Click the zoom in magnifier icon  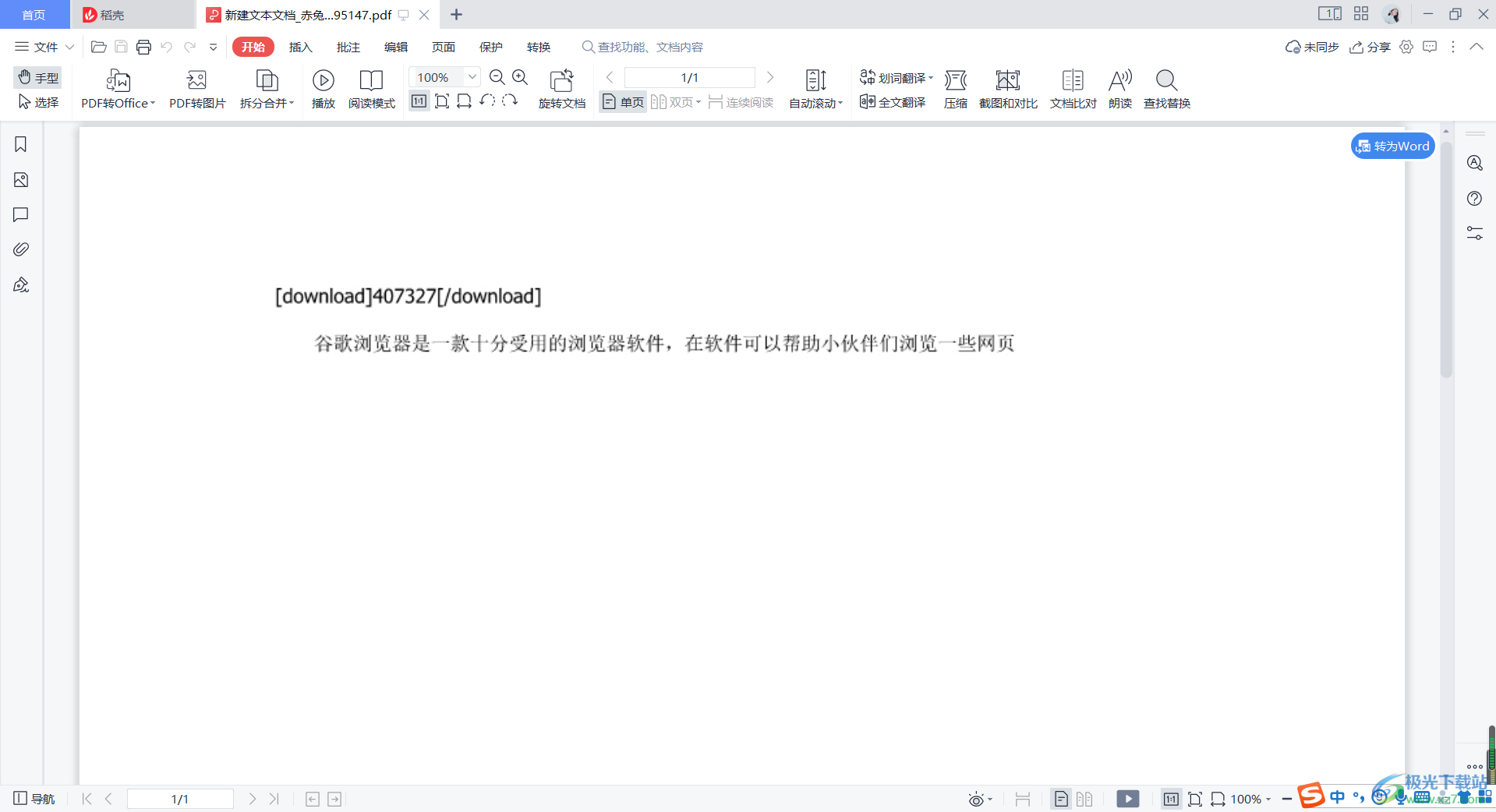520,77
